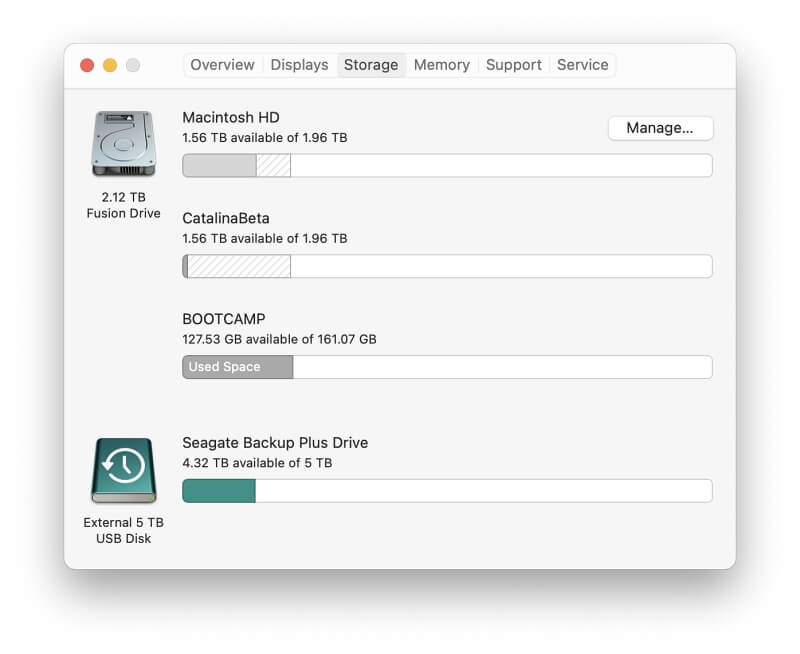800x654 pixels.
Task: Click the green Seagate backup used segment
Action: tap(219, 491)
